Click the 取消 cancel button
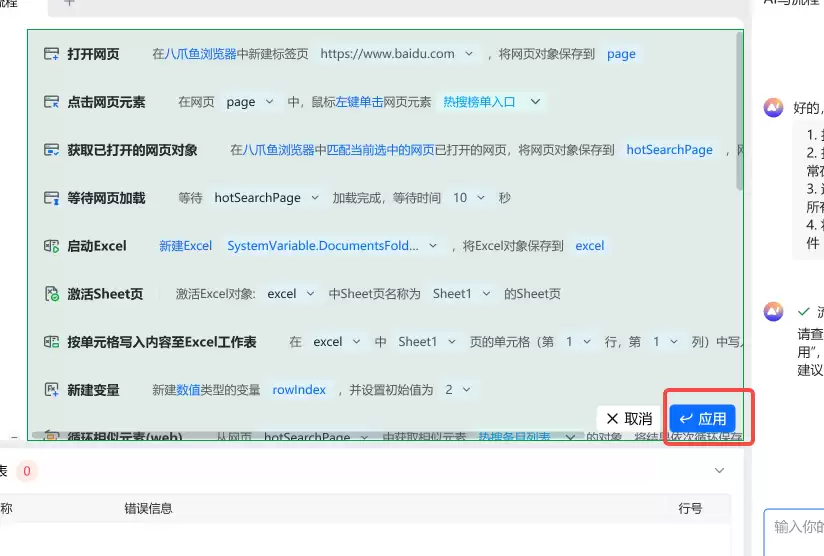The image size is (824, 556). [x=629, y=419]
